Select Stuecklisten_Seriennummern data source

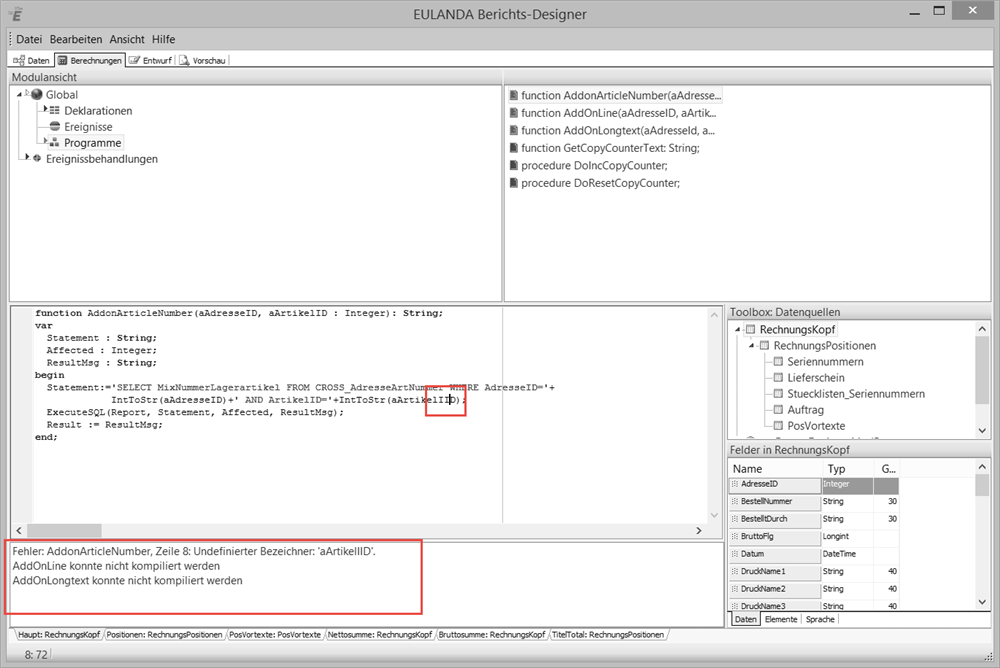856,394
